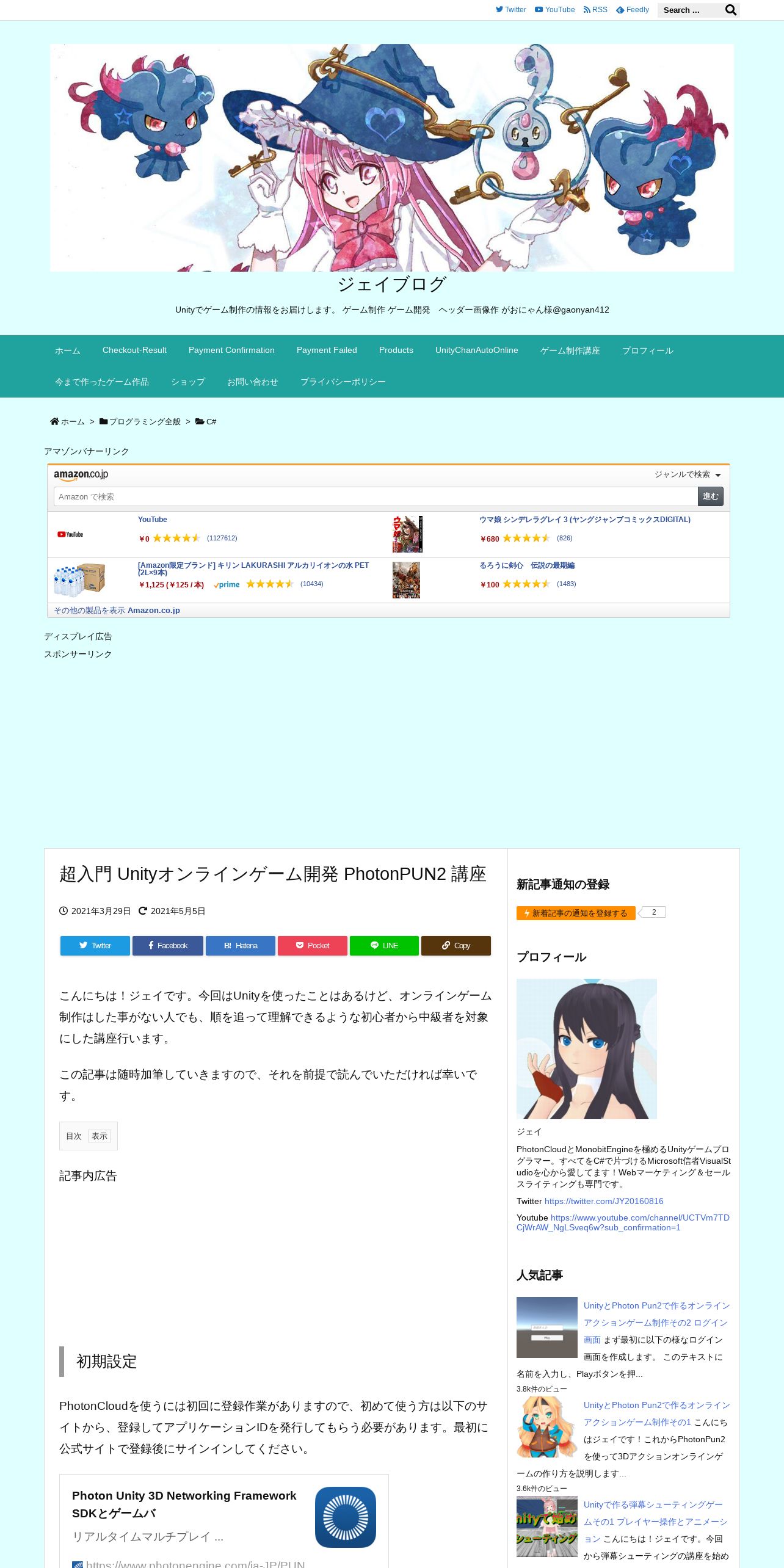Image resolution: width=784 pixels, height=1568 pixels.
Task: Open ウマ娘 シンデレラグレイ 3 product link
Action: [x=585, y=520]
